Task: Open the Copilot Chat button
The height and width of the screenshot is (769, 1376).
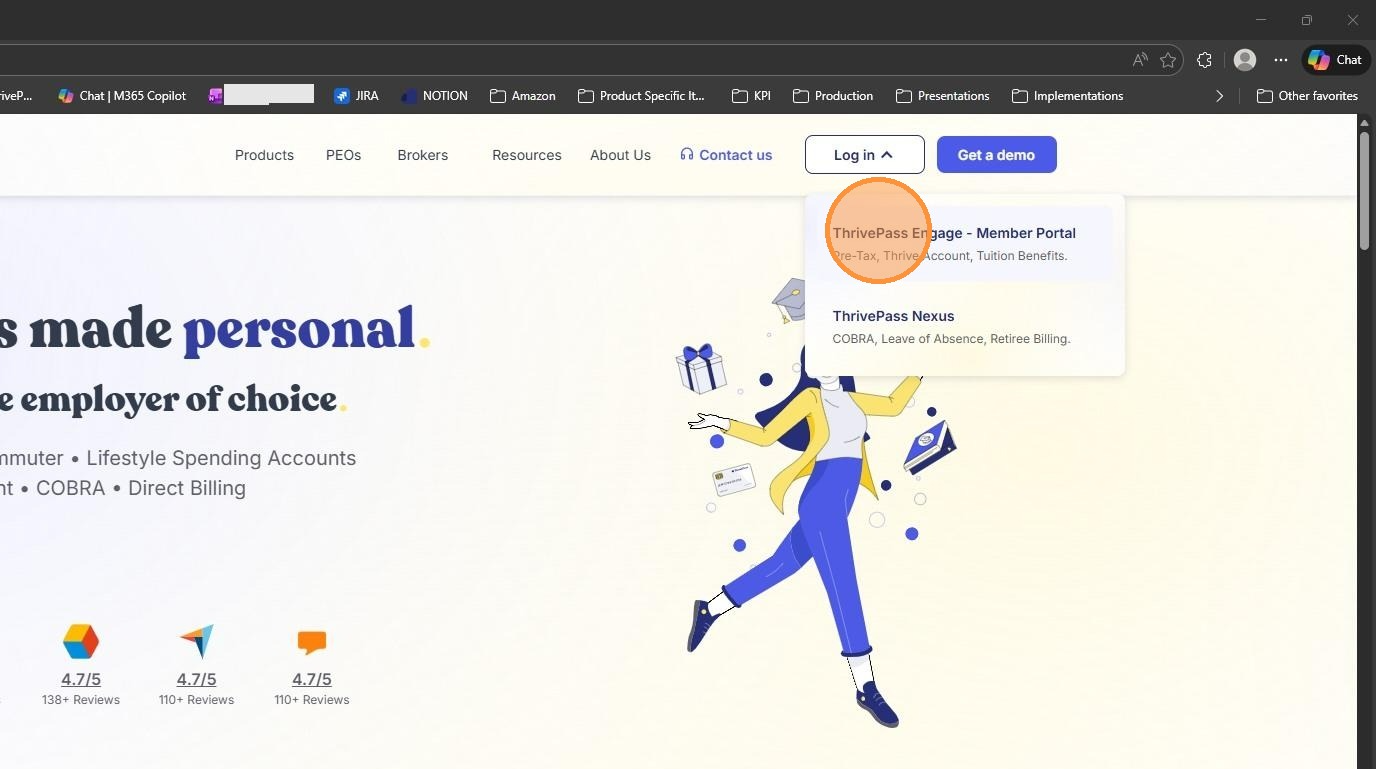Action: [x=1335, y=60]
